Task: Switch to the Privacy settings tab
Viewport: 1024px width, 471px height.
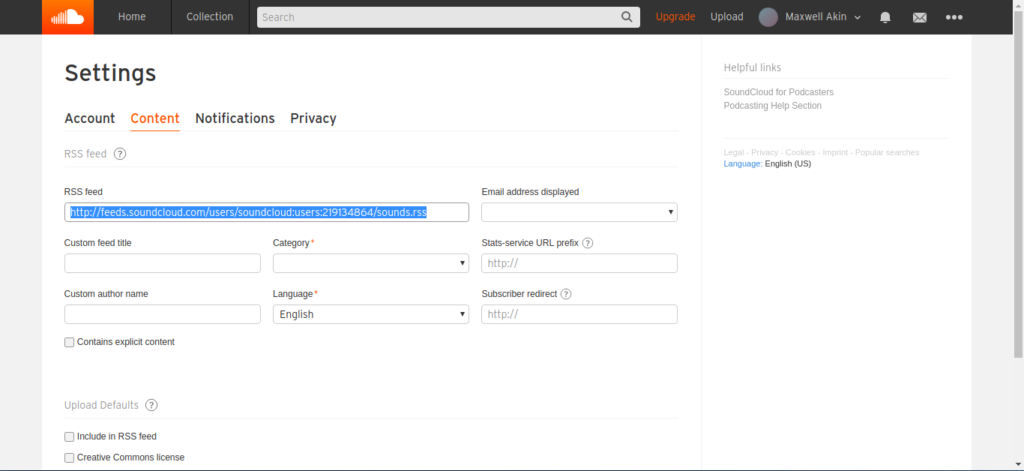Action: pos(313,118)
